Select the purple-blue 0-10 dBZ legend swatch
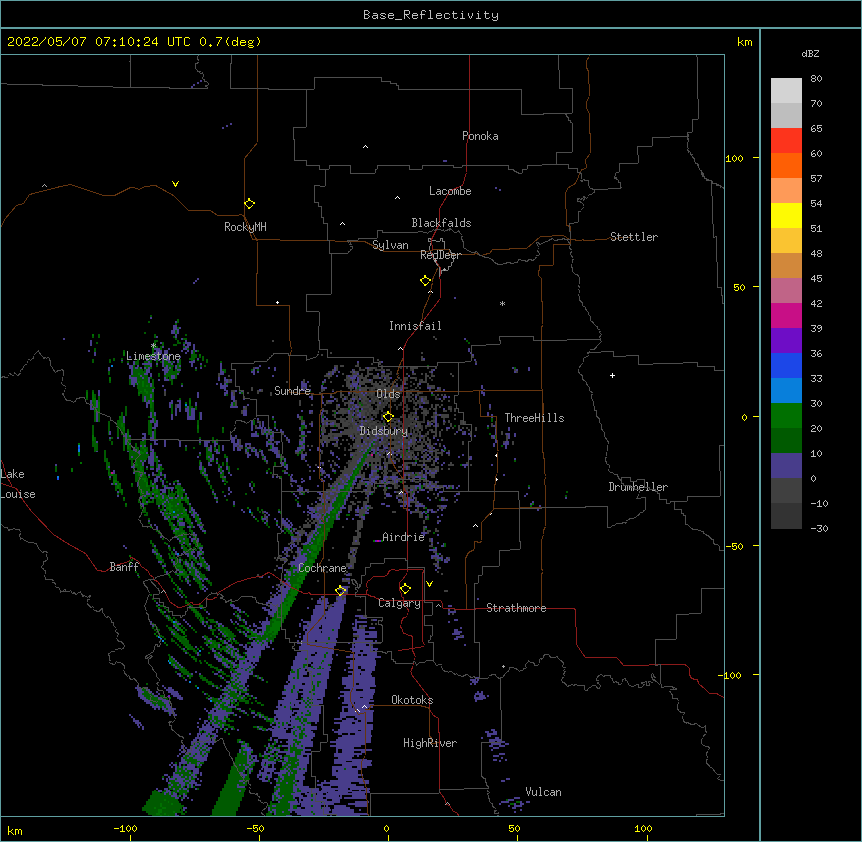This screenshot has height=842, width=862. coord(786,466)
